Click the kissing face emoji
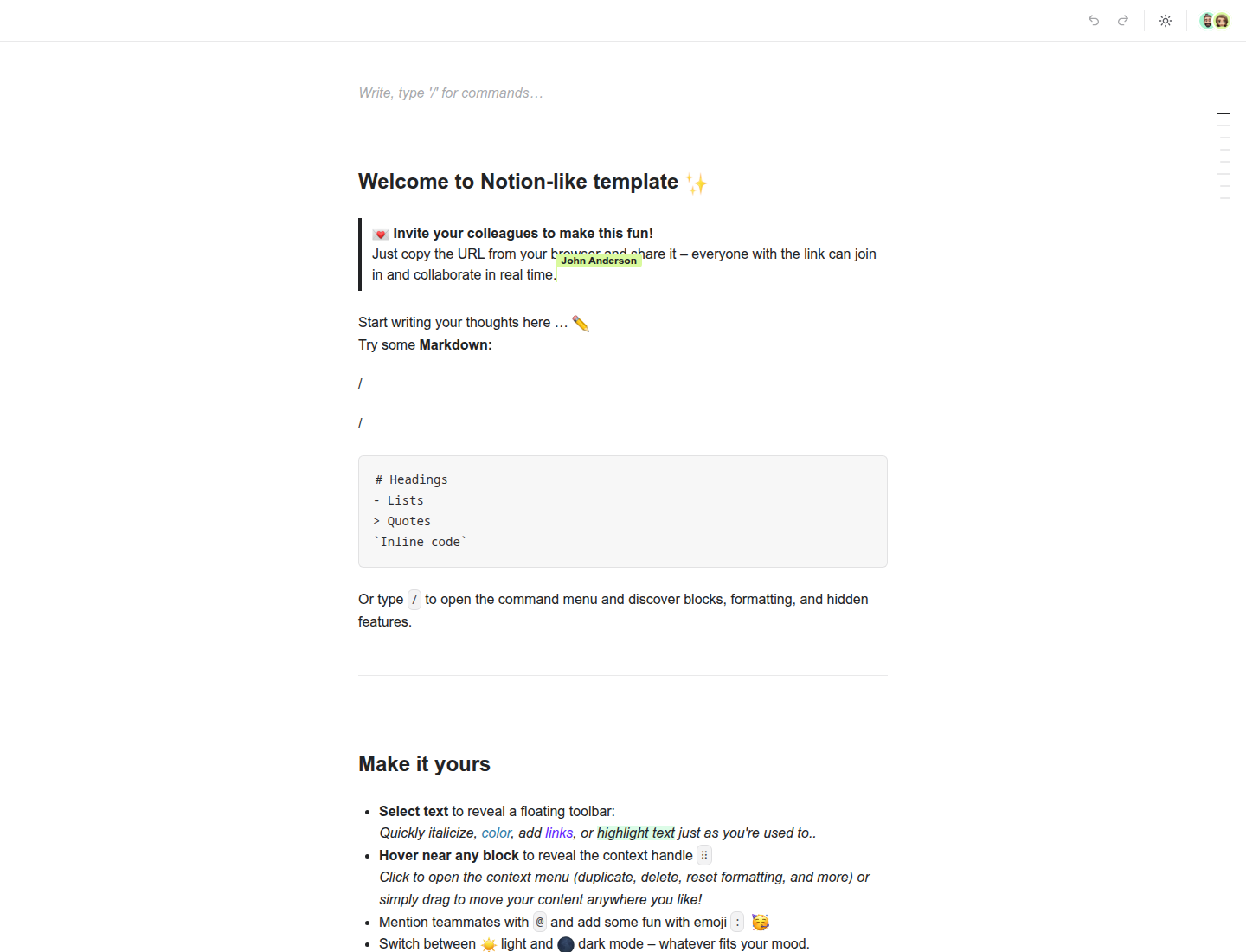The width and height of the screenshot is (1246, 952). click(x=761, y=923)
